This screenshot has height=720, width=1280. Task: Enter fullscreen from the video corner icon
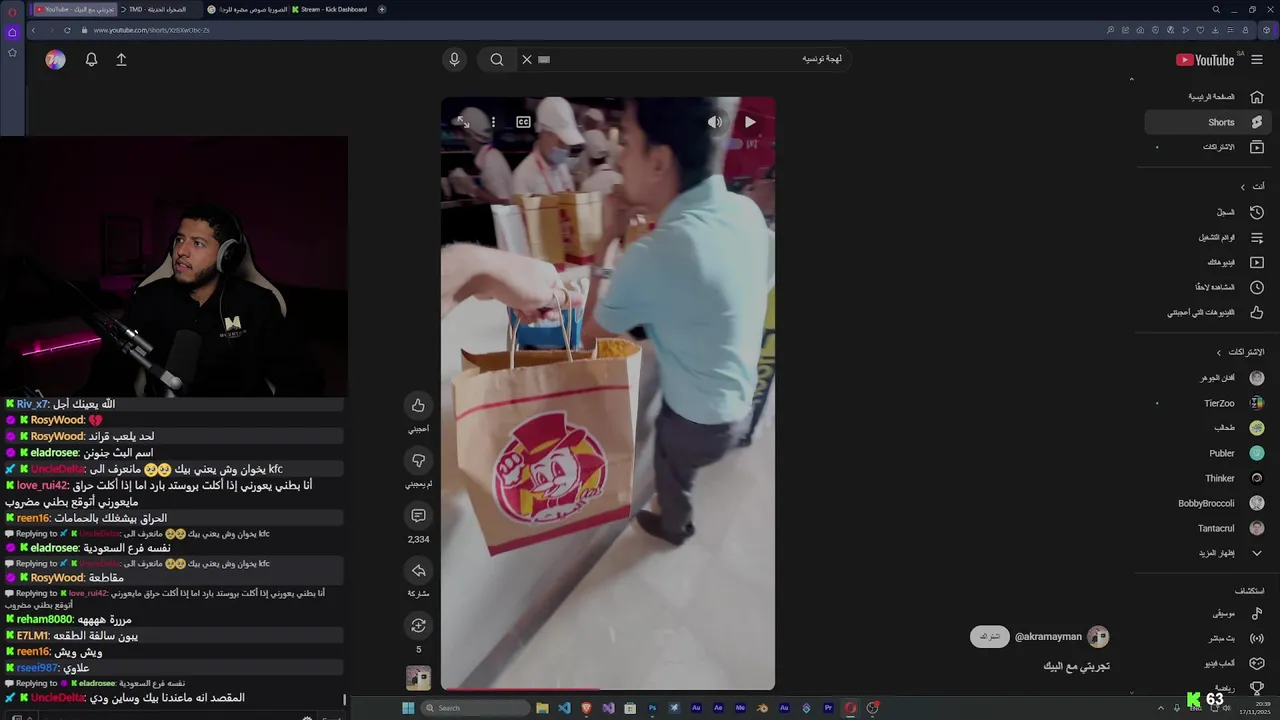click(x=462, y=122)
